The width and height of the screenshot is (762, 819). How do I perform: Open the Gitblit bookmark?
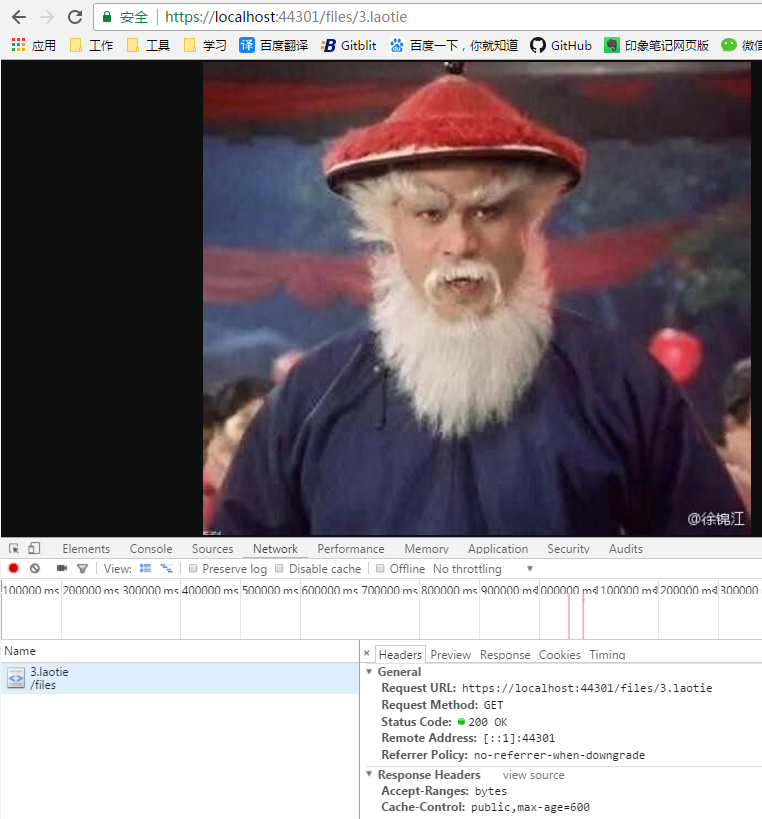point(349,45)
